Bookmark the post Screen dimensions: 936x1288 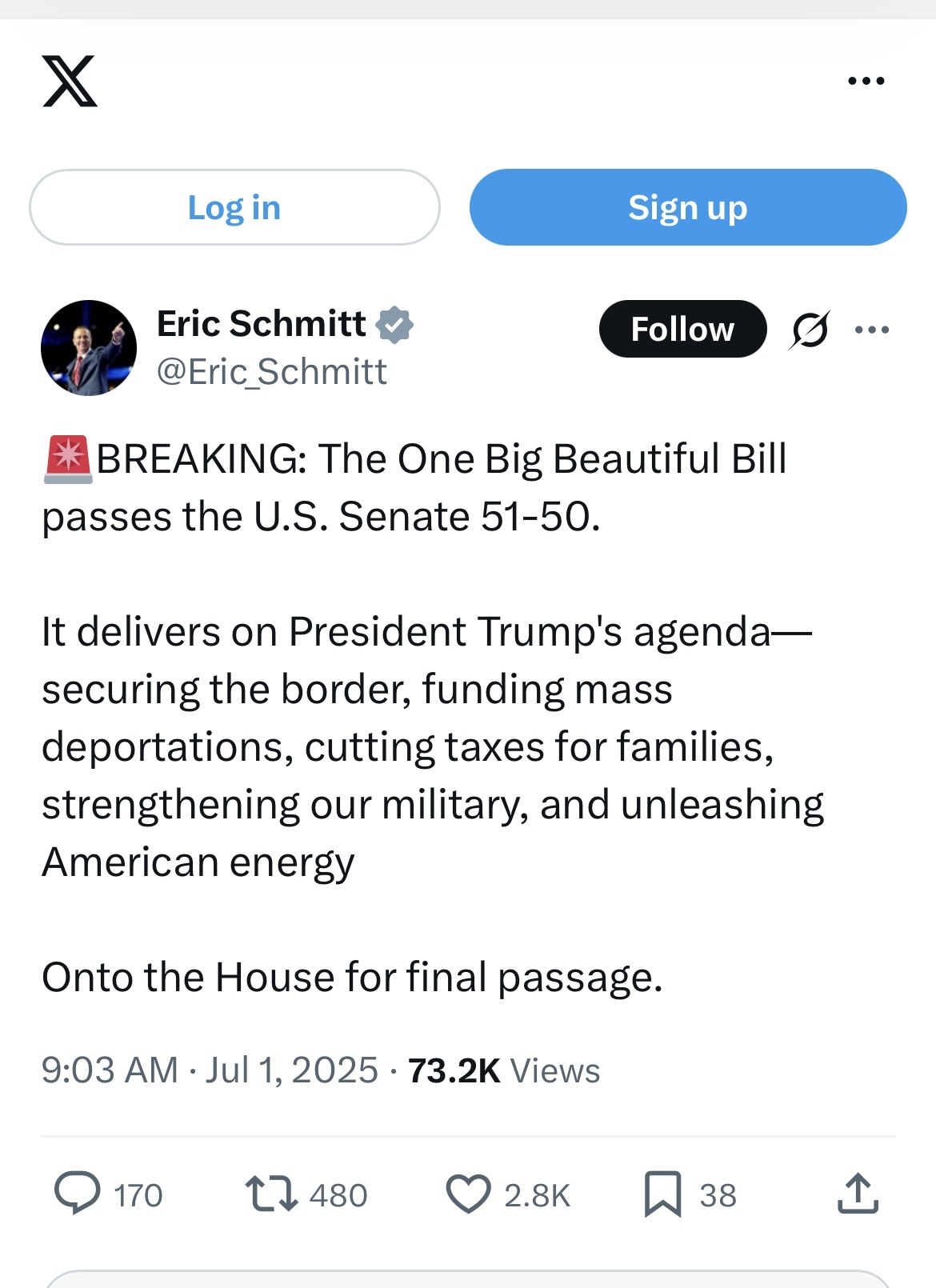[x=663, y=1194]
